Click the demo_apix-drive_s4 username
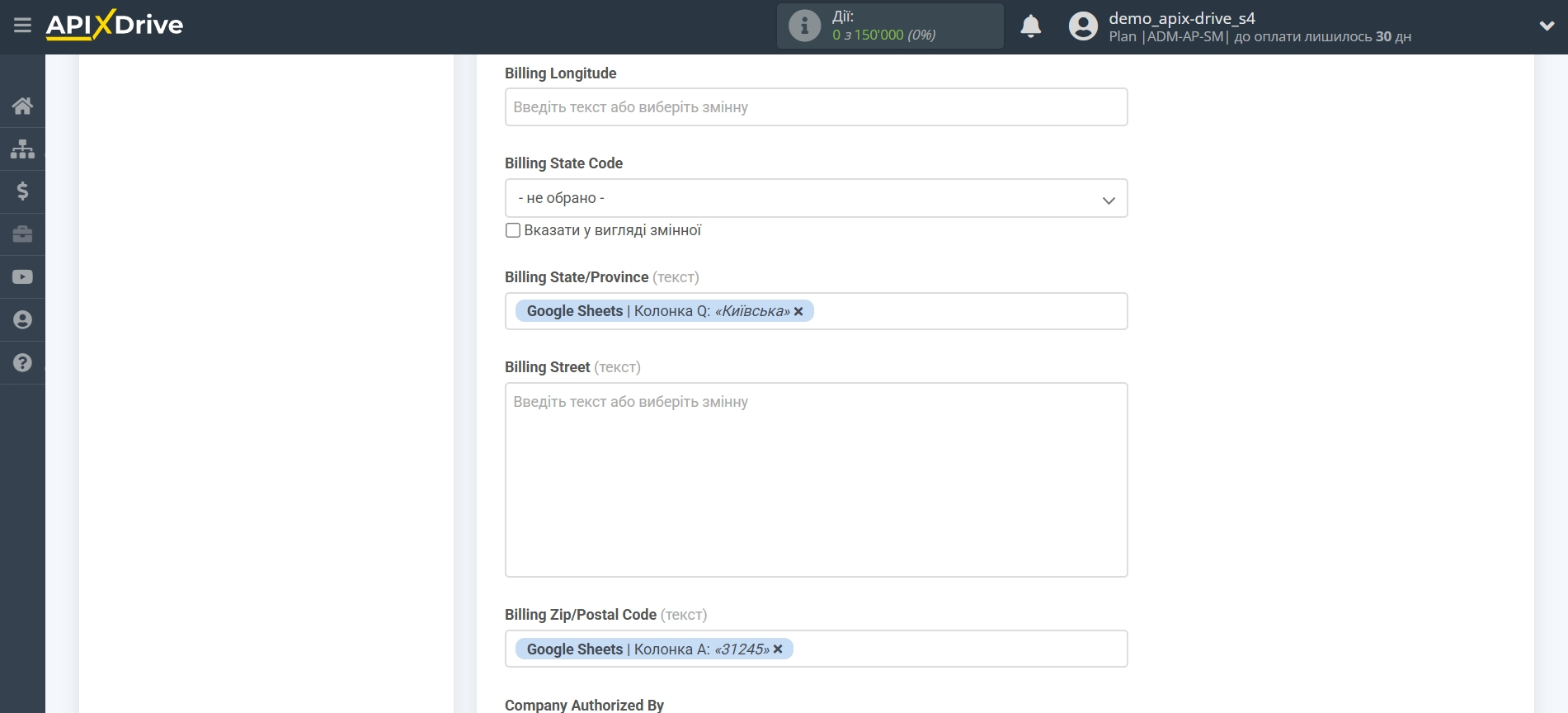Viewport: 1568px width, 713px height. coord(1181,18)
